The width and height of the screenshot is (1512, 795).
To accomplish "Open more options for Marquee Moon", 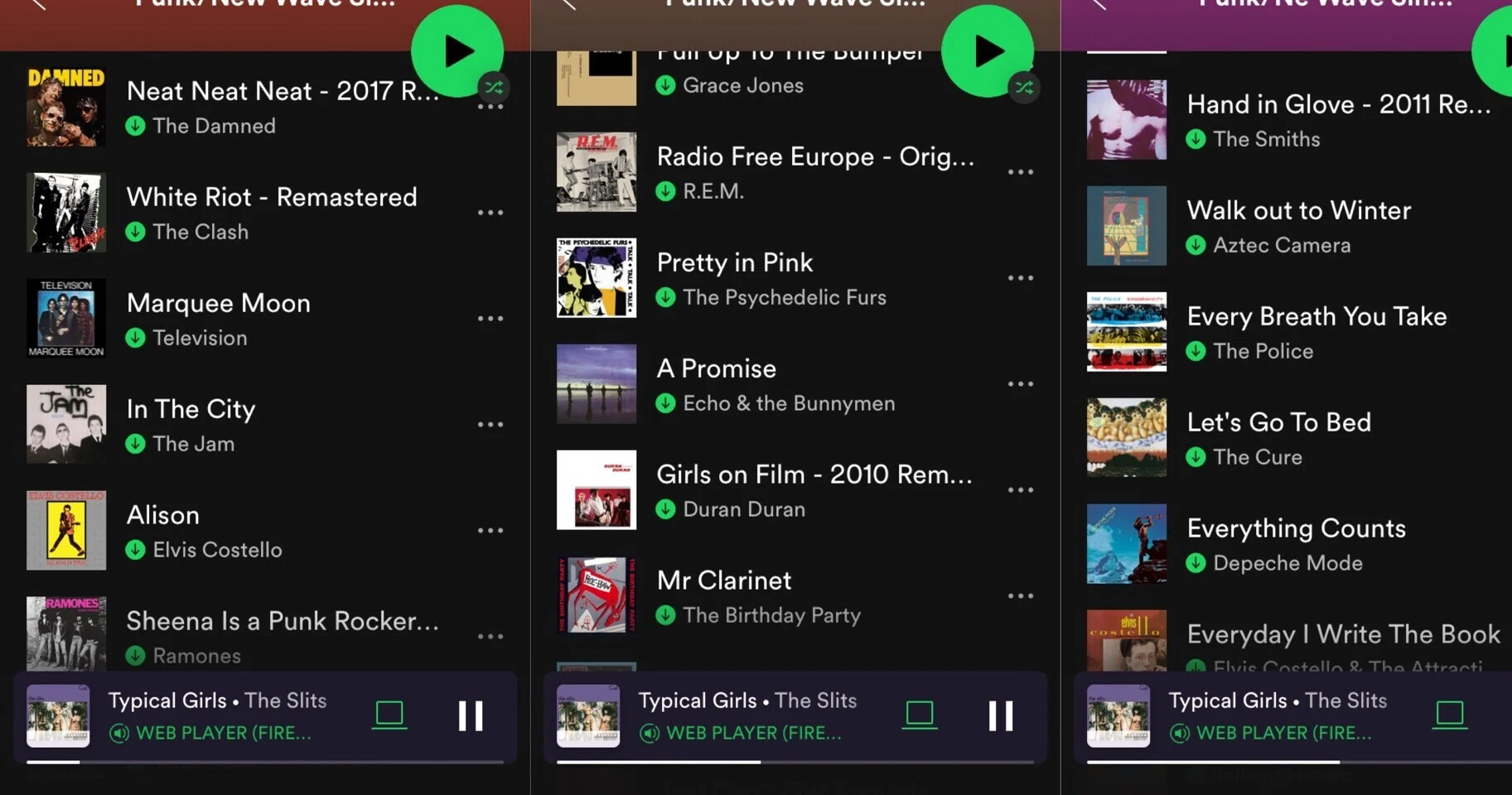I will pos(490,319).
